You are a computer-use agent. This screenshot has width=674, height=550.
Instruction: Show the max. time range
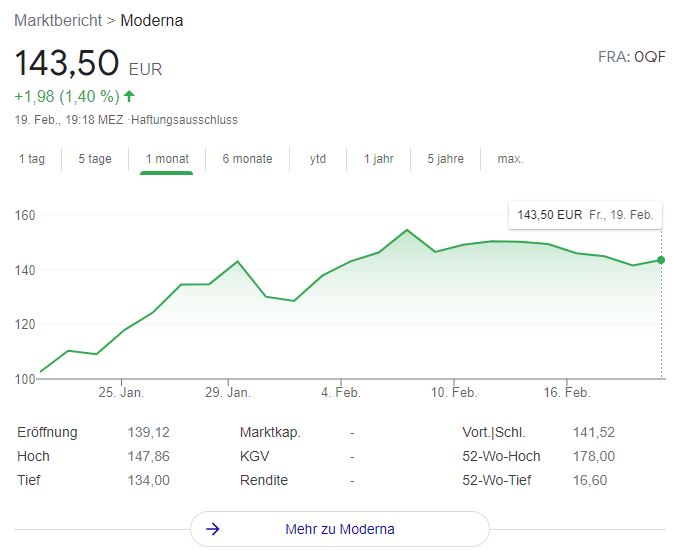point(510,159)
